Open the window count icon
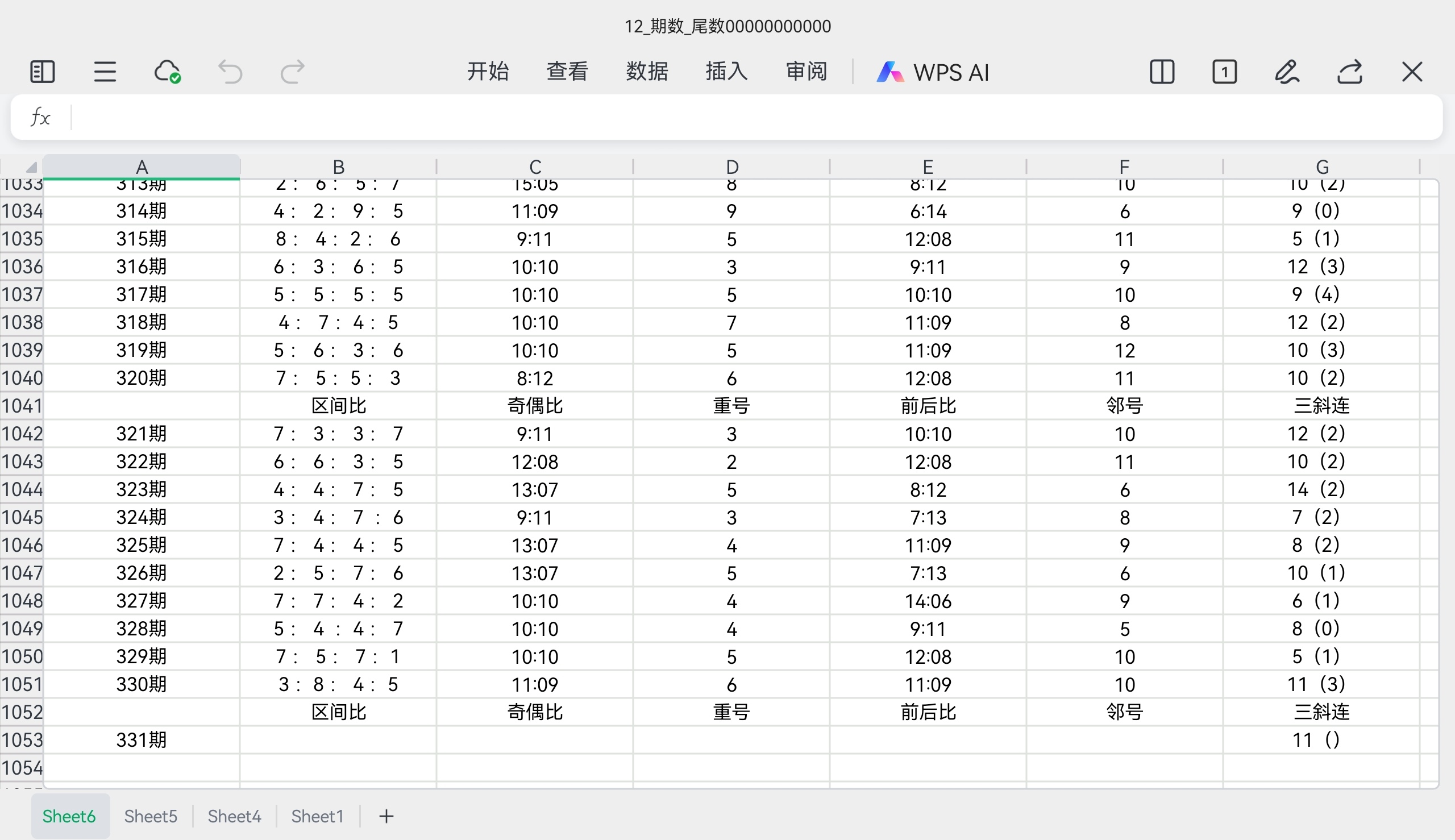 (1224, 72)
